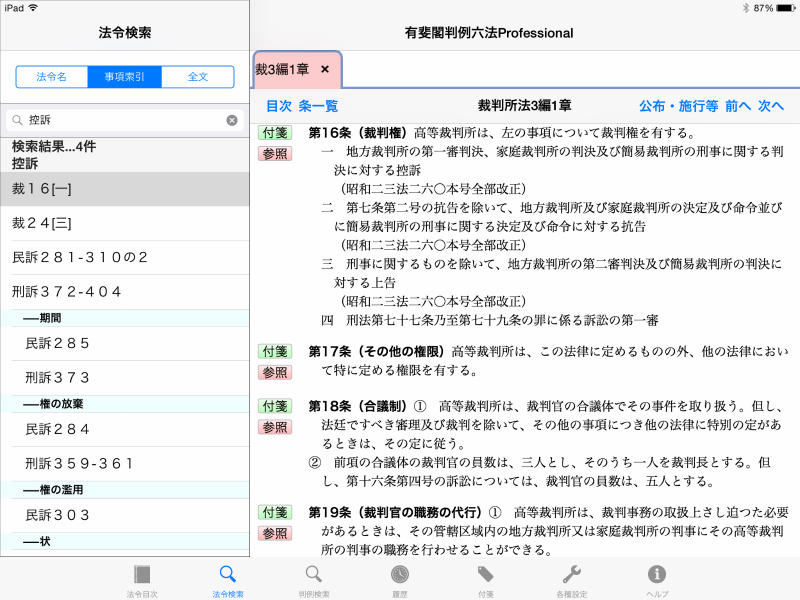Open the 各種設定 wrench tab
The height and width of the screenshot is (600, 800).
coord(571,581)
